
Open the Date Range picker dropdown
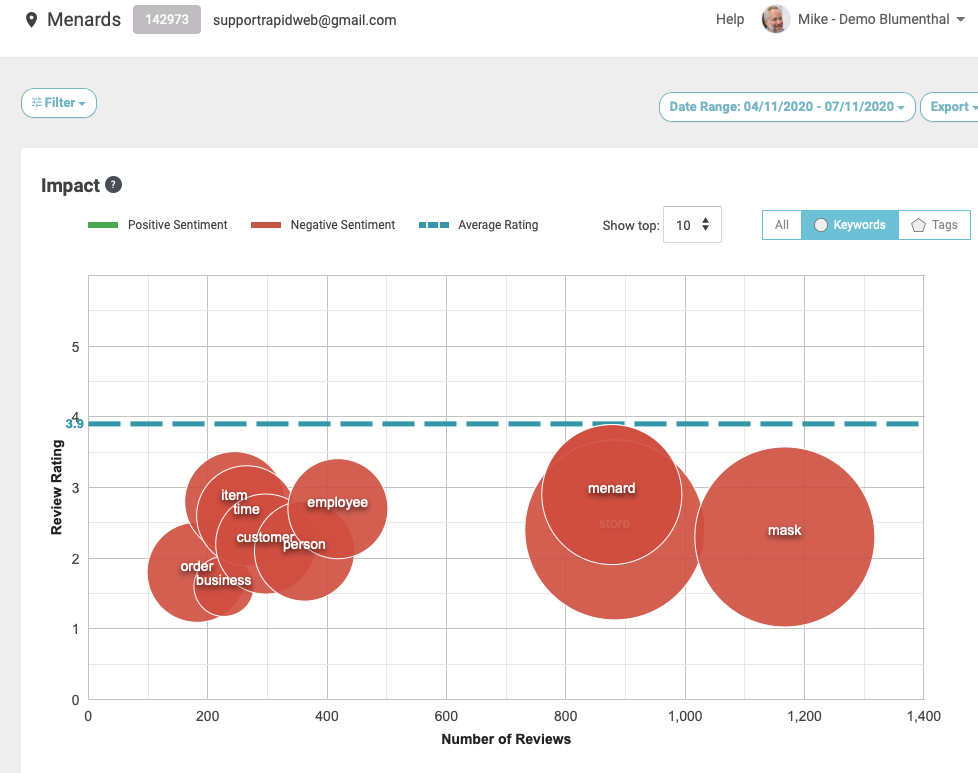[787, 107]
